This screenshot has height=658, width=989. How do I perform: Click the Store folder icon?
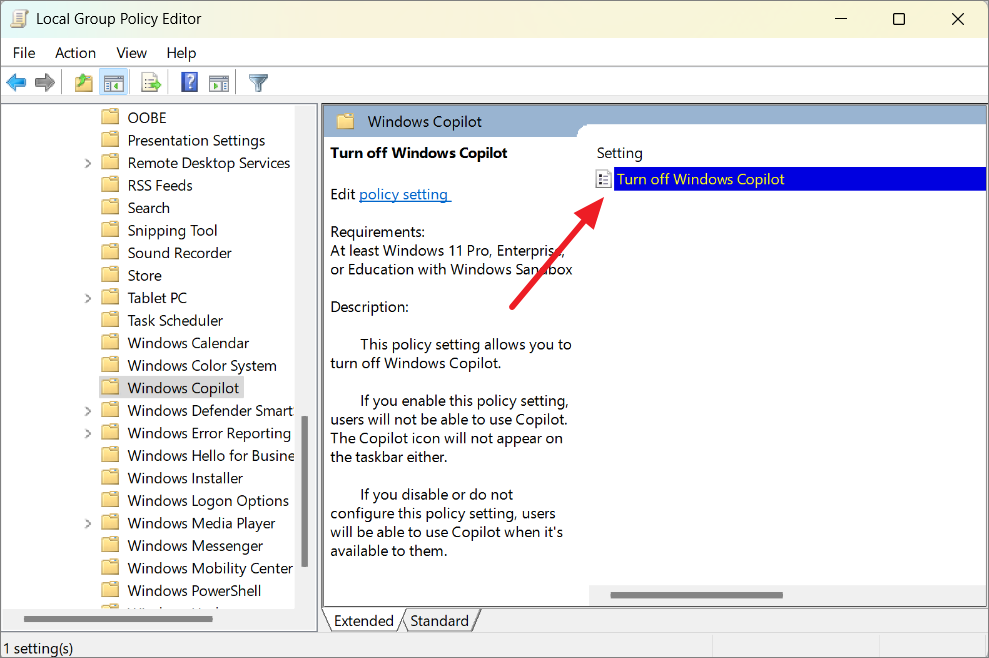click(110, 274)
